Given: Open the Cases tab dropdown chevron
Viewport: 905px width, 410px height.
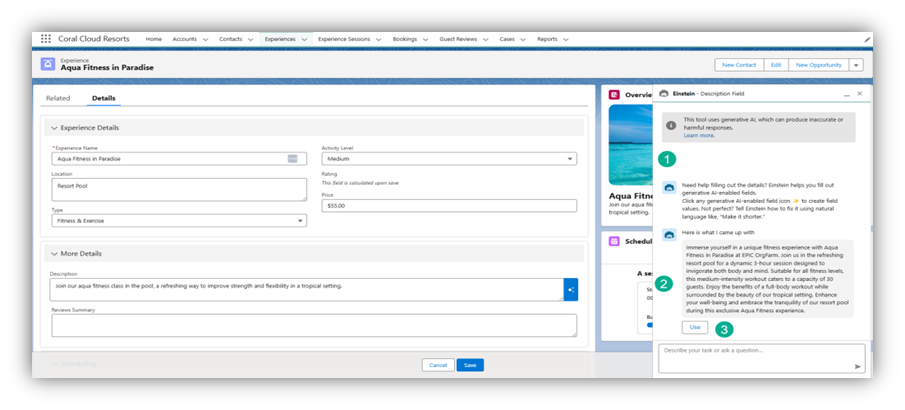Looking at the screenshot, I should (x=523, y=39).
